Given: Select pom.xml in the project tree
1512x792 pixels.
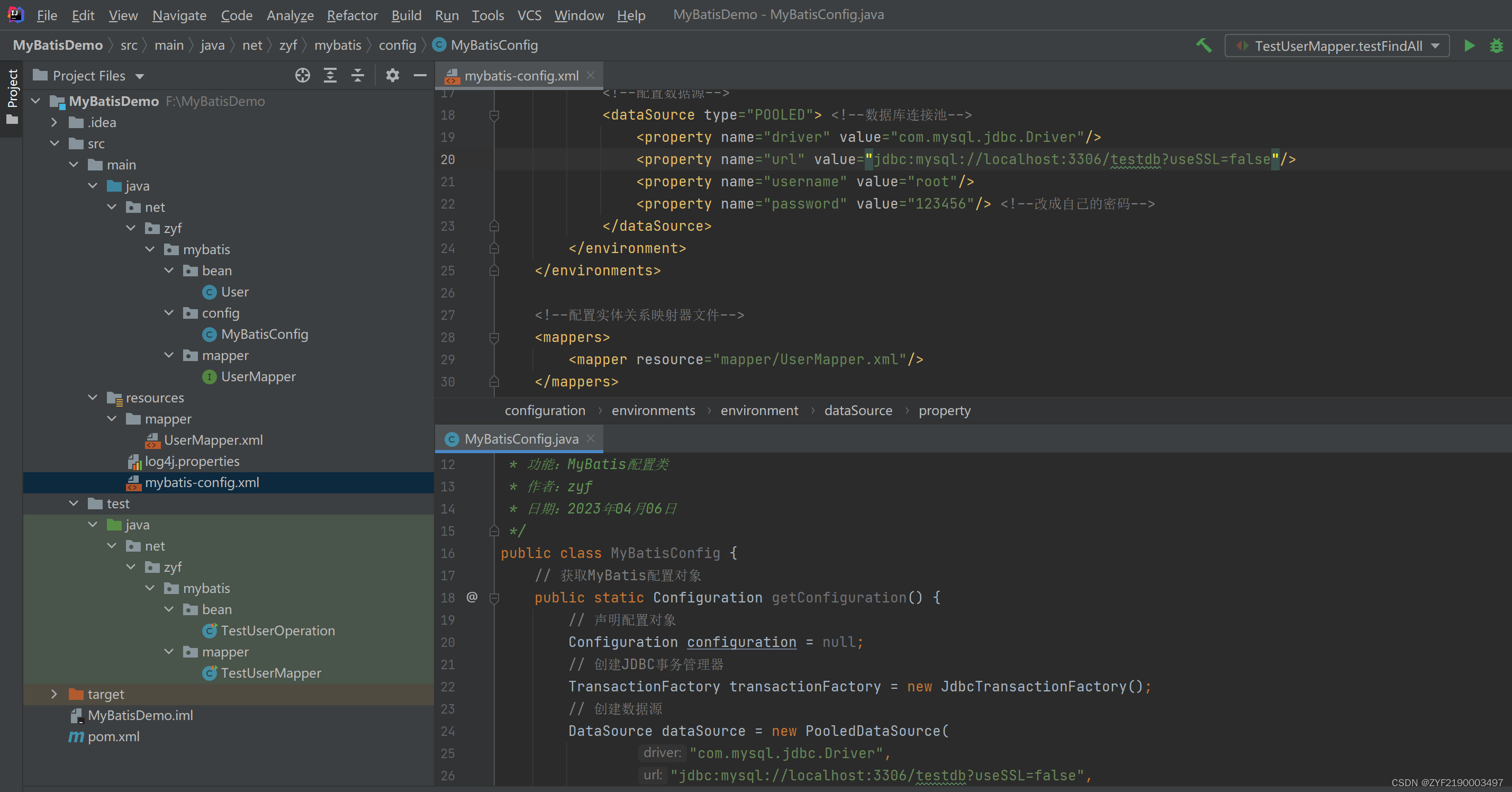Looking at the screenshot, I should click(x=113, y=736).
